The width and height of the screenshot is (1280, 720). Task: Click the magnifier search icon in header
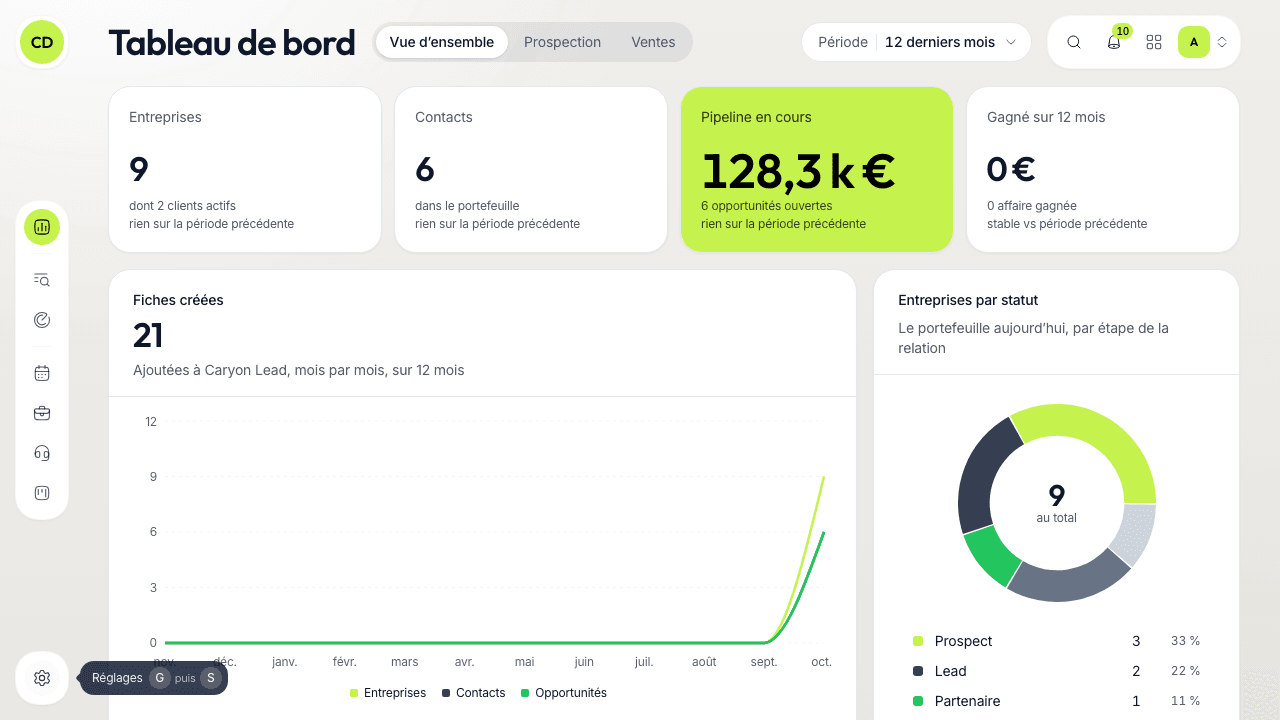1074,42
